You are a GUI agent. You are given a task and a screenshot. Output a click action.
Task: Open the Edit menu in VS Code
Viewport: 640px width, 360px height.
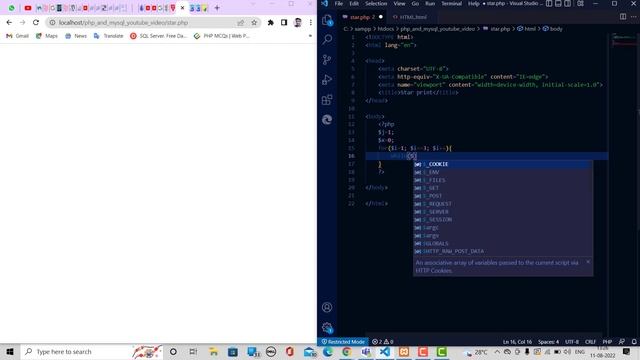(x=354, y=4)
